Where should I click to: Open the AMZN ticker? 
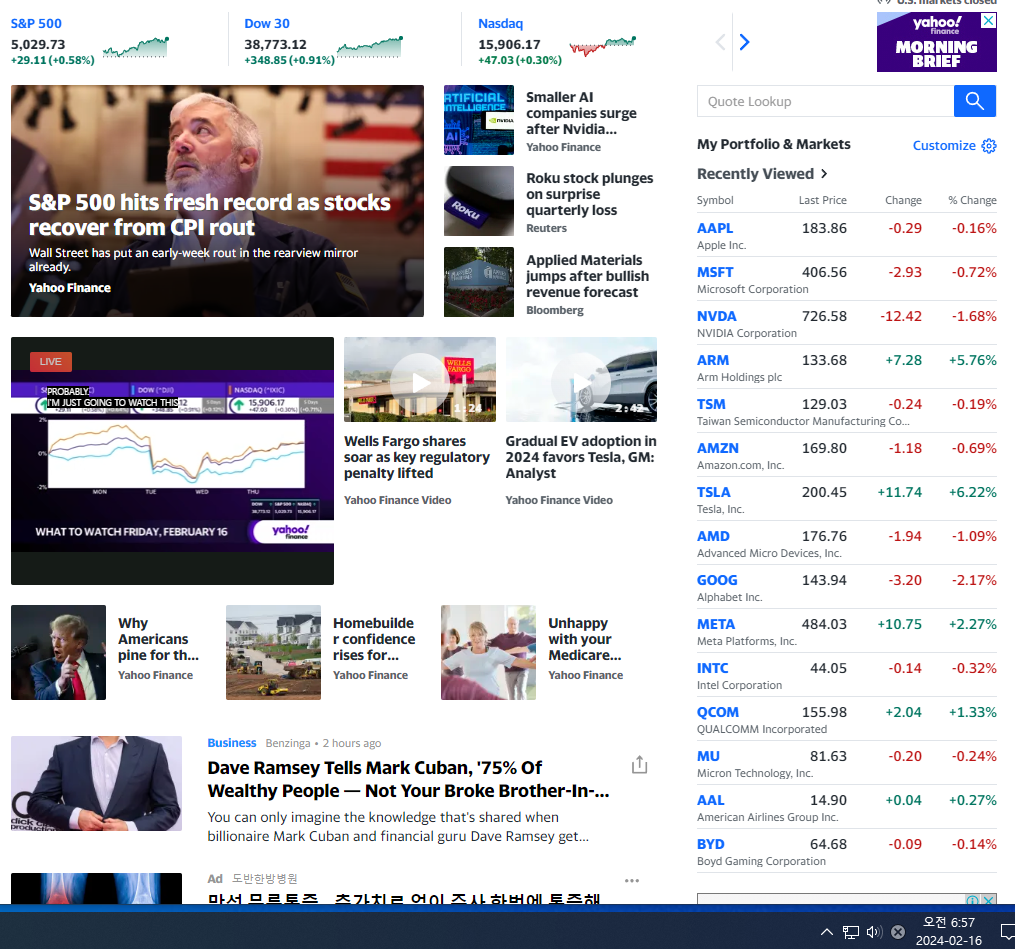point(717,448)
